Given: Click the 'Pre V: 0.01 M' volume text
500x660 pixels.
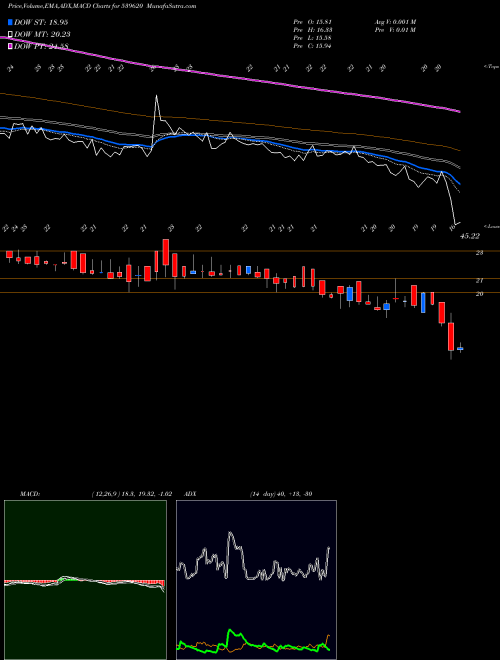Looking at the screenshot, I should (x=395, y=30).
